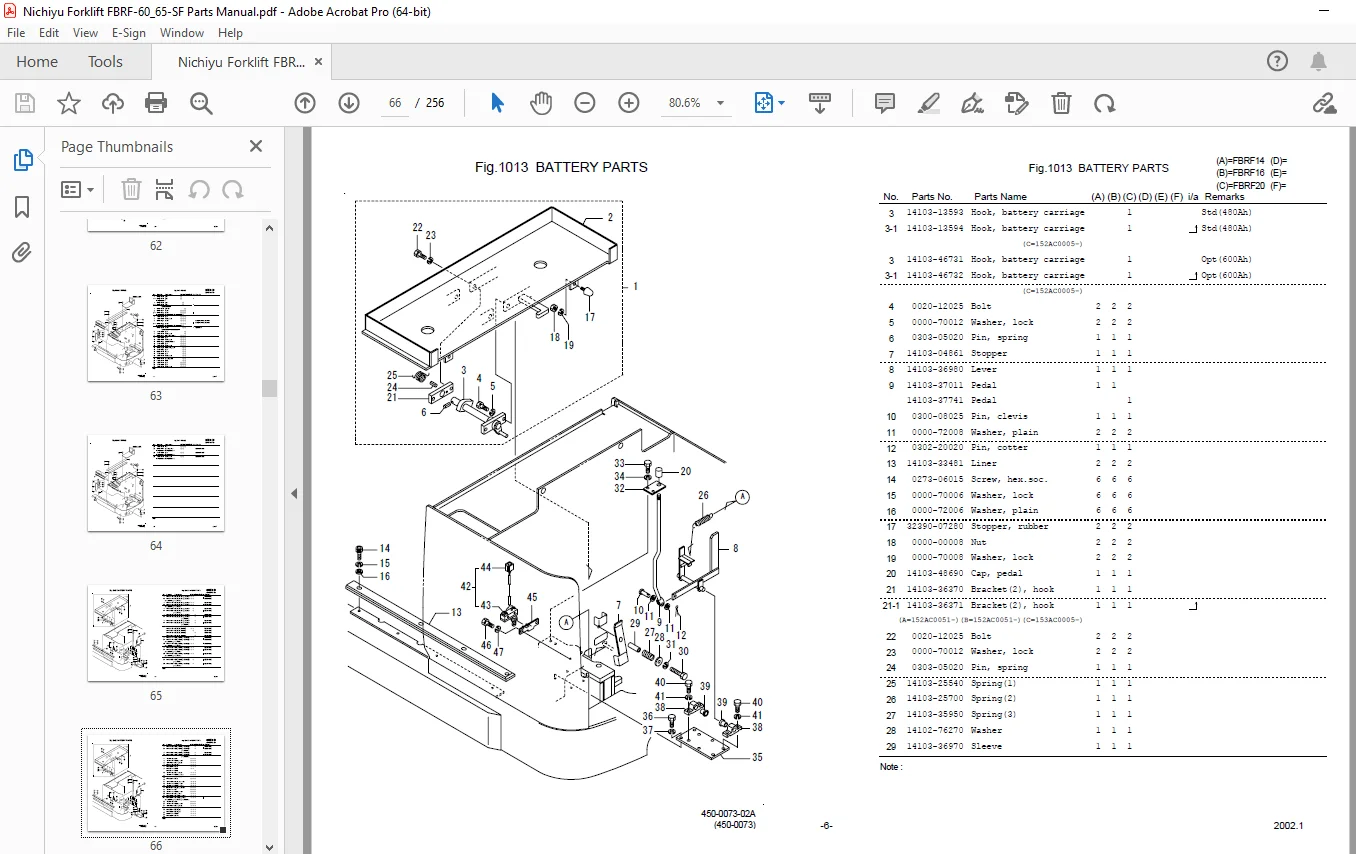Open the Edit menu
The height and width of the screenshot is (854, 1356).
49,33
